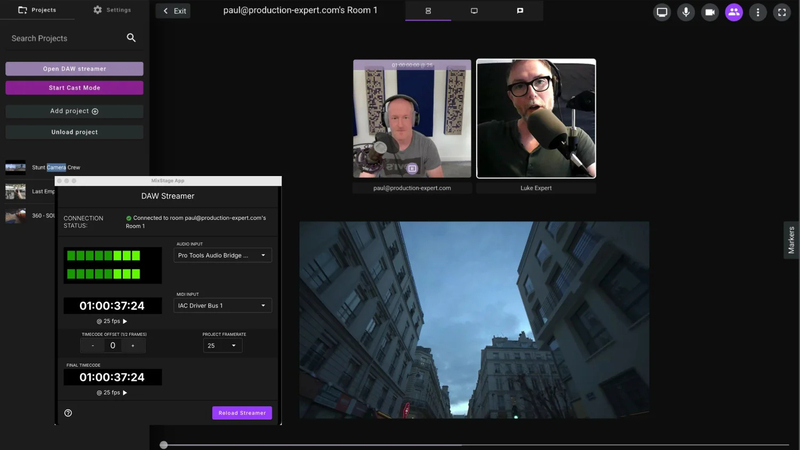Click the 01:00:37:24 incoming timecode display
This screenshot has width=800, height=450.
pyautogui.click(x=112, y=306)
